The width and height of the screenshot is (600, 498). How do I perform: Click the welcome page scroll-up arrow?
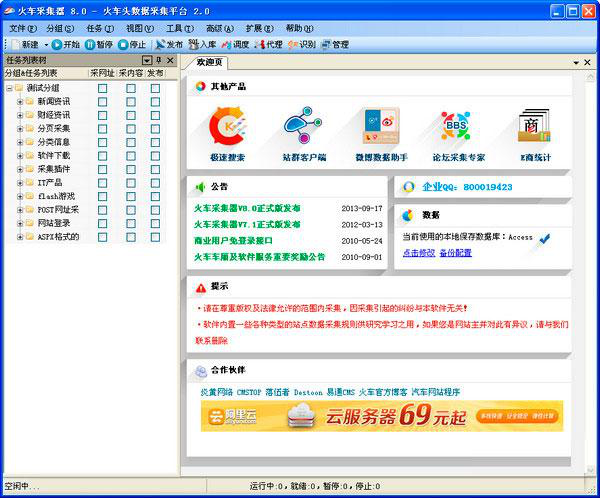coord(590,77)
